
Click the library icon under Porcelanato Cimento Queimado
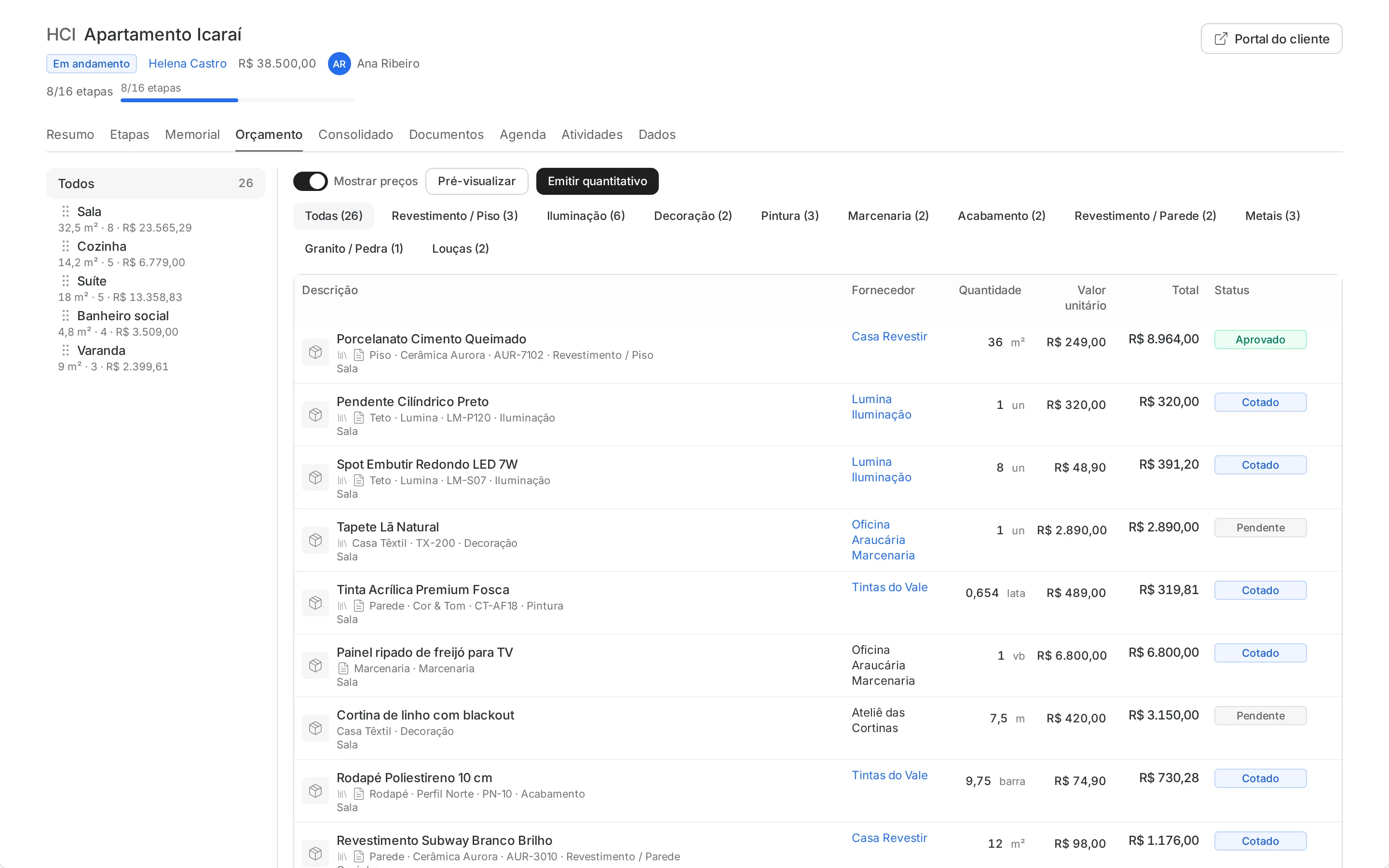342,355
